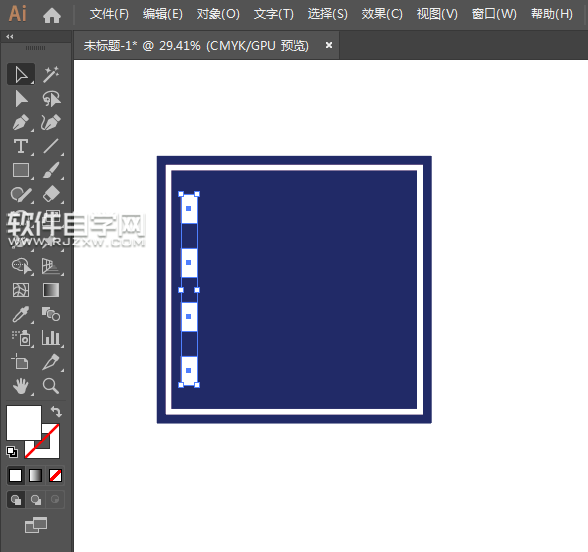Open the 窗口(W) menu
The width and height of the screenshot is (588, 552).
(x=494, y=14)
